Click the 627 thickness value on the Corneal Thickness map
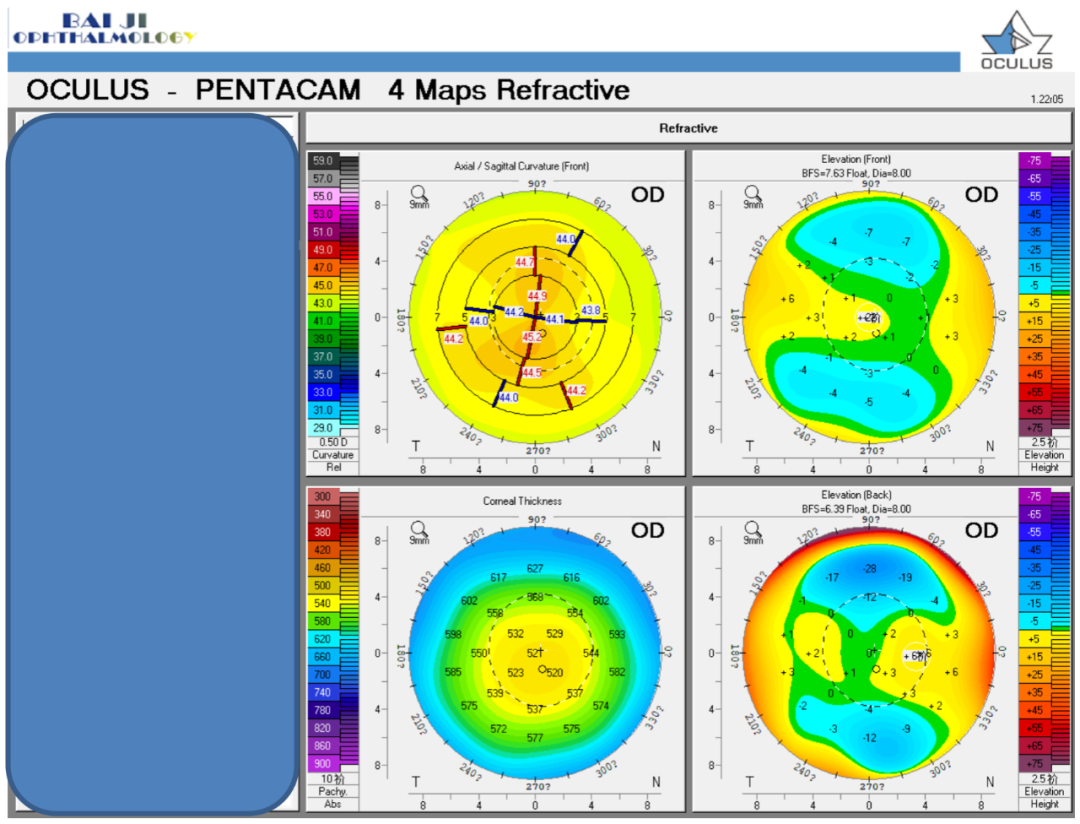Viewport: 1080px width, 824px height. coord(535,569)
